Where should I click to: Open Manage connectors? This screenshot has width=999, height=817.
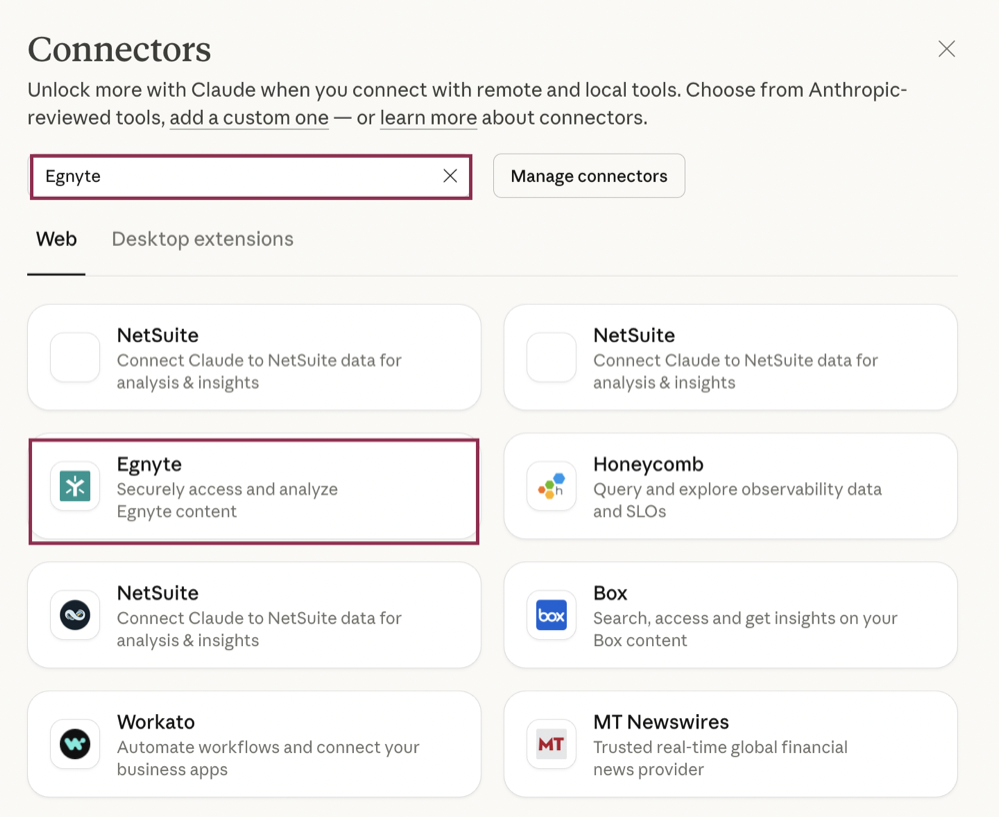click(x=588, y=176)
